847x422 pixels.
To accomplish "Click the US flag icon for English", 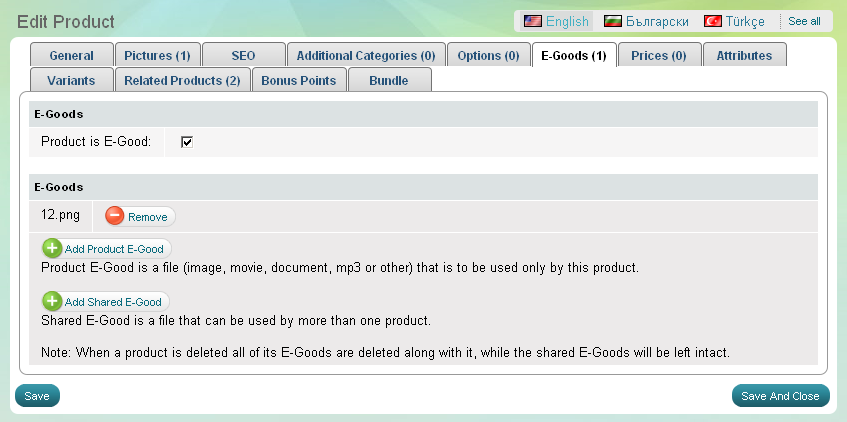I will (x=533, y=21).
